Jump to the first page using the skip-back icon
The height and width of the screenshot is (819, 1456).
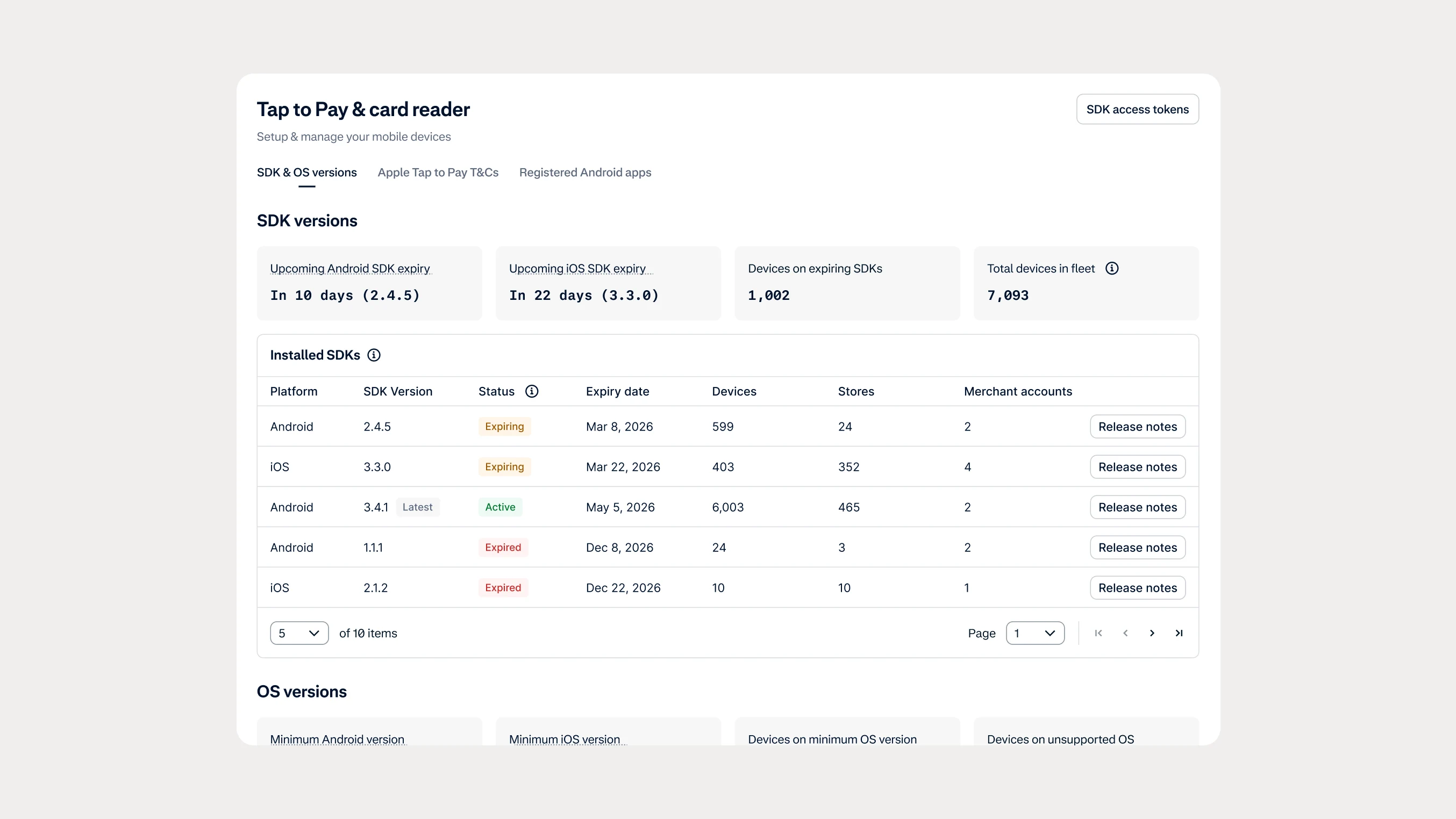(1098, 633)
